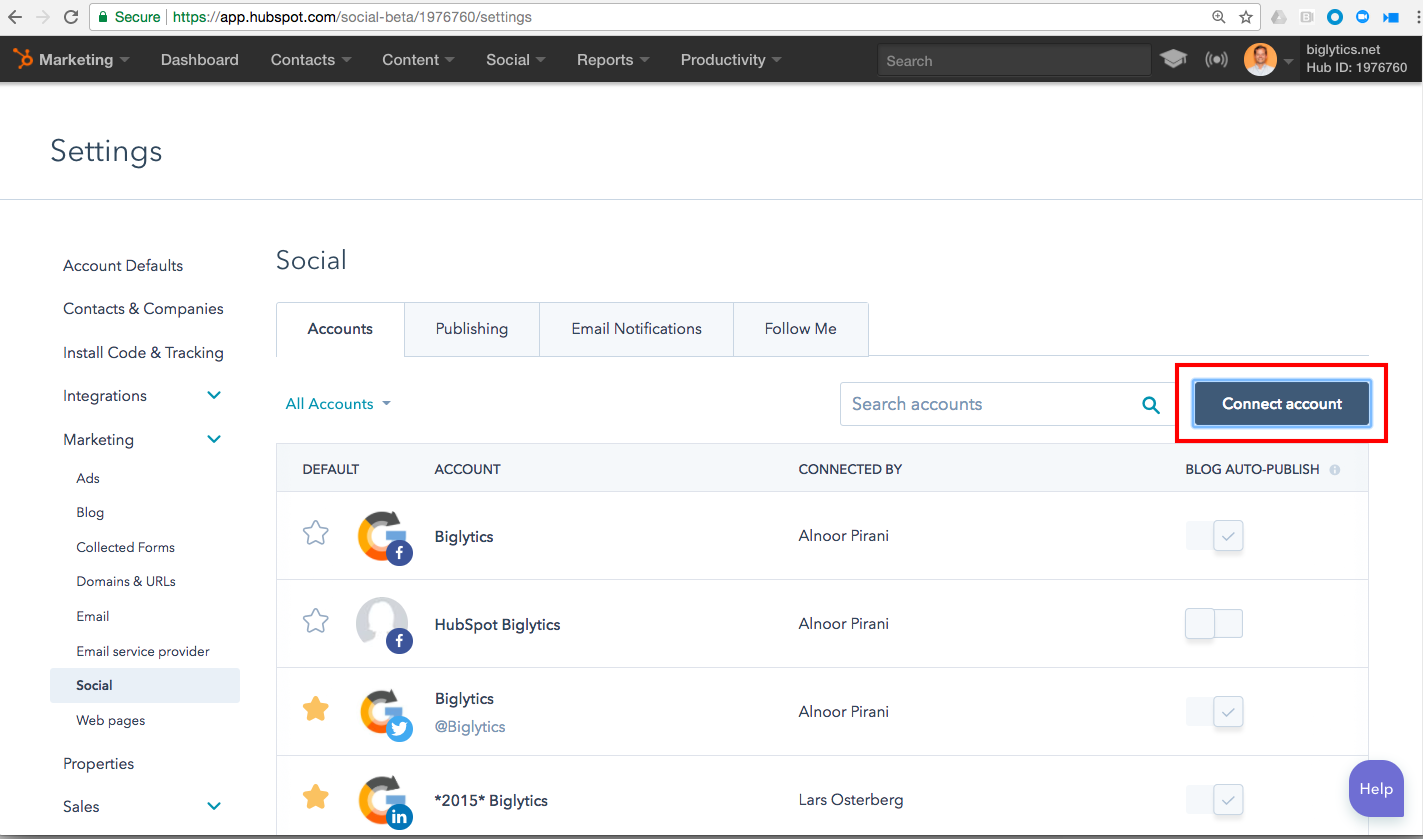Open the Content navigation dropdown

[418, 60]
